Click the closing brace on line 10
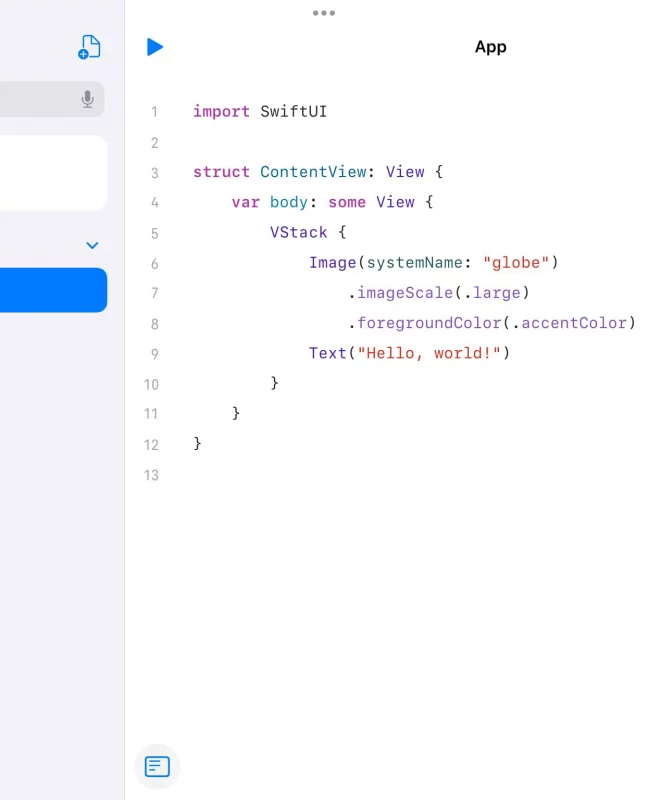Screen dimensions: 648x800 point(275,383)
